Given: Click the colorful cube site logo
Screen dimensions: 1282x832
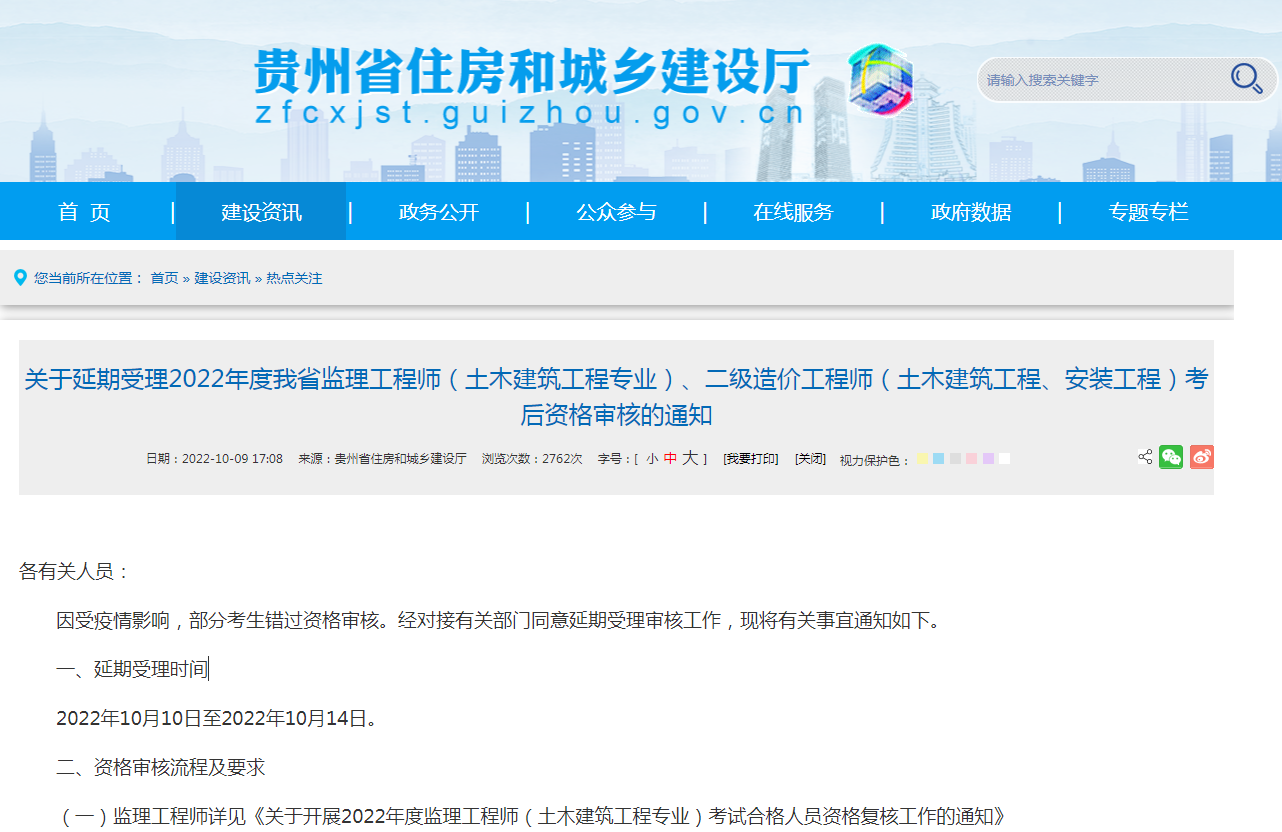Looking at the screenshot, I should (880, 80).
